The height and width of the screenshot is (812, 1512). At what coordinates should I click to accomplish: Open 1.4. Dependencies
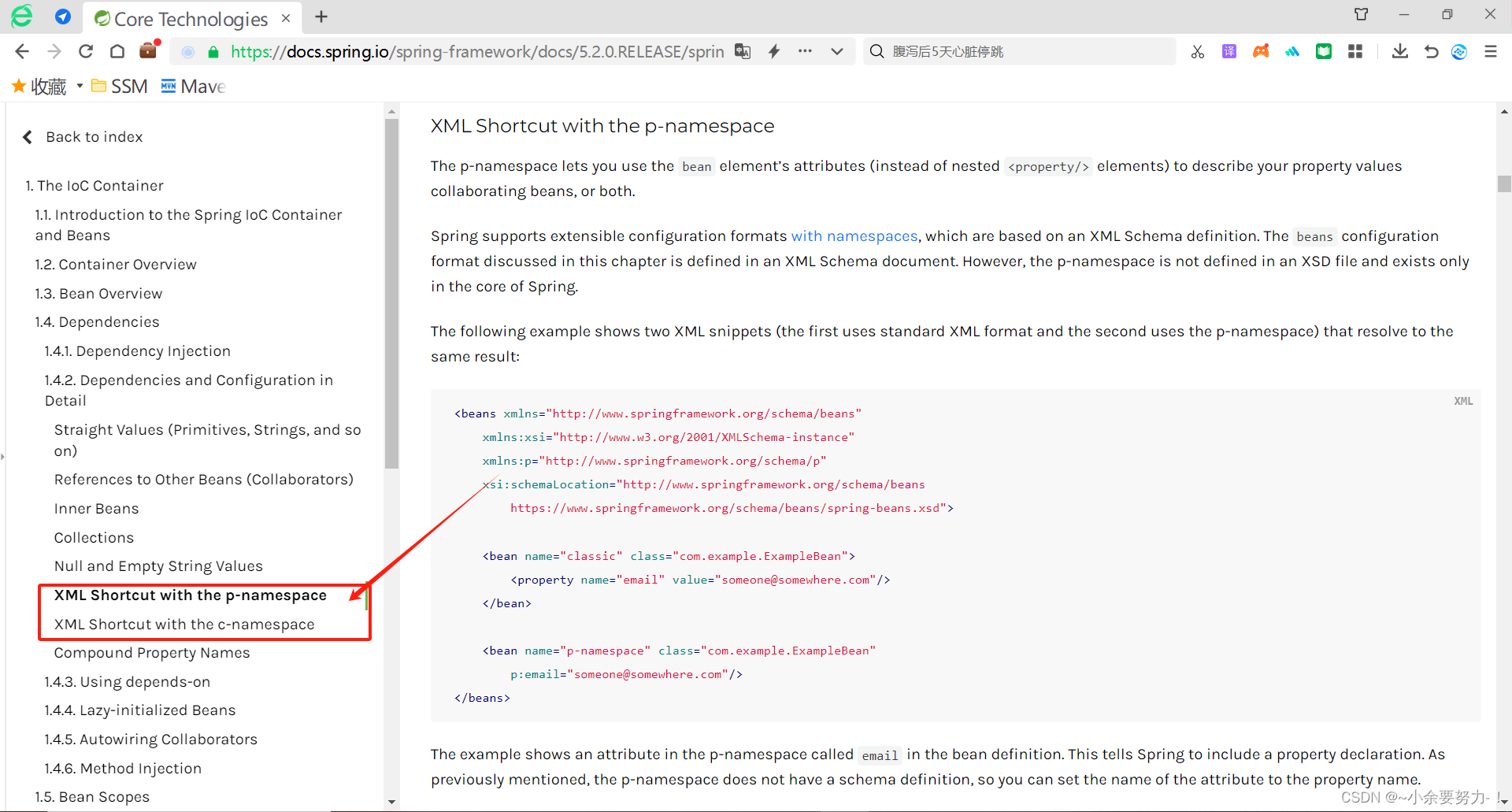tap(97, 322)
